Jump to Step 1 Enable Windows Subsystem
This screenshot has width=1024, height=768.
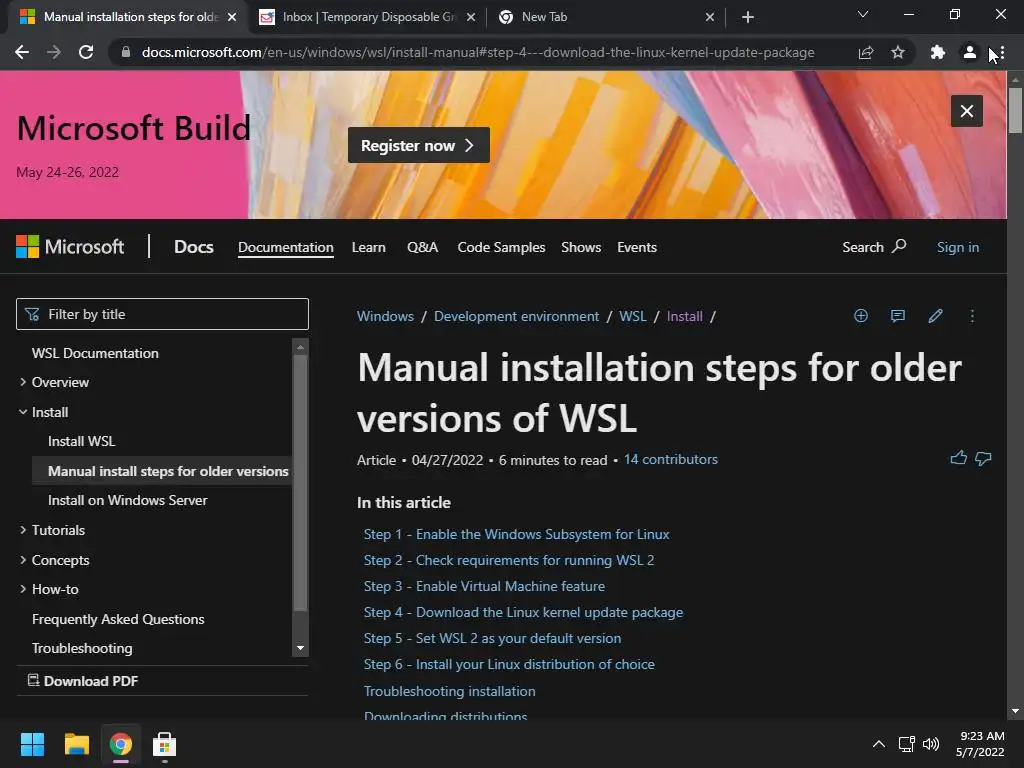(x=516, y=534)
